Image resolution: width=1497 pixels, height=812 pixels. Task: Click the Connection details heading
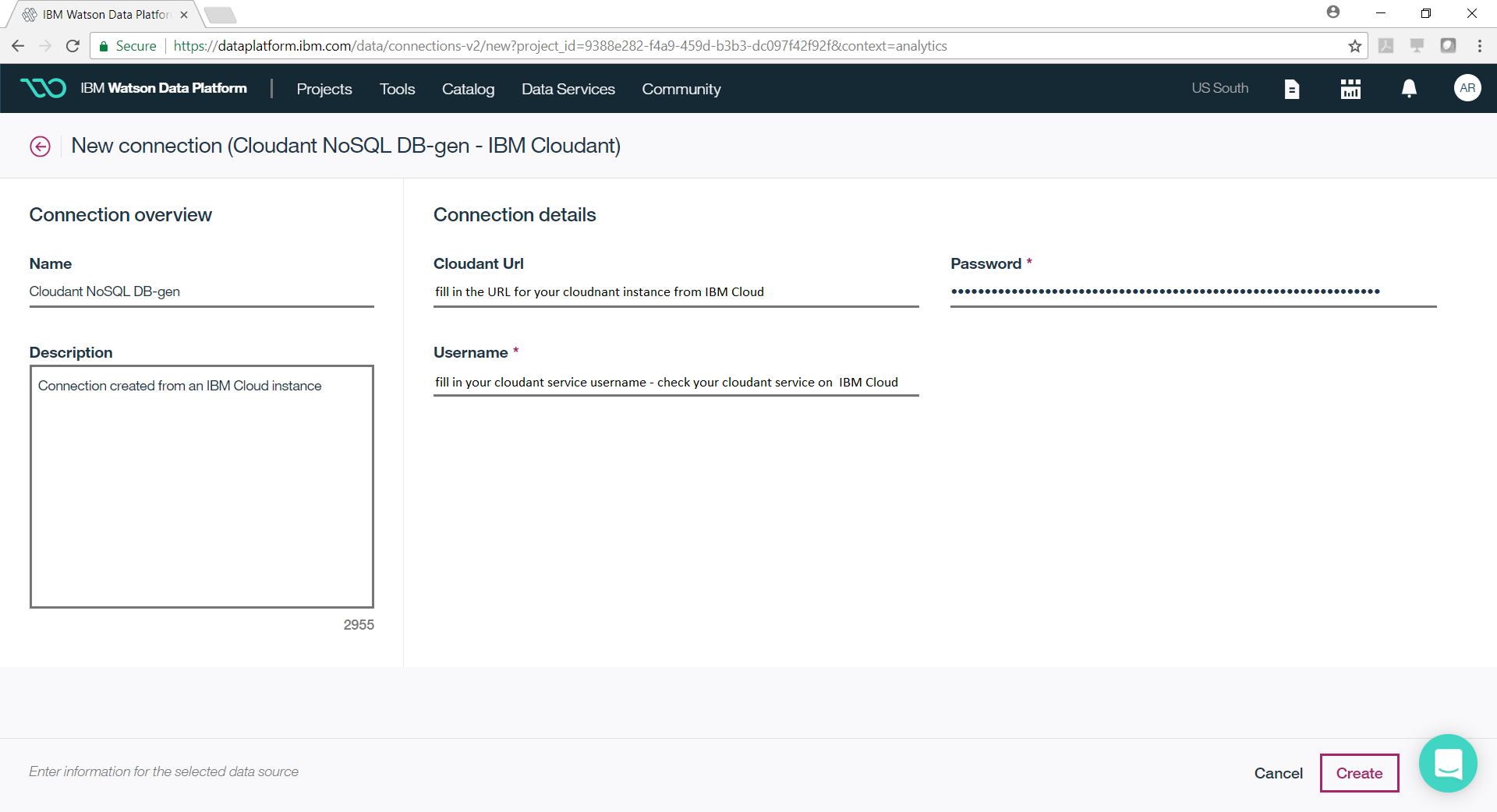pos(515,215)
